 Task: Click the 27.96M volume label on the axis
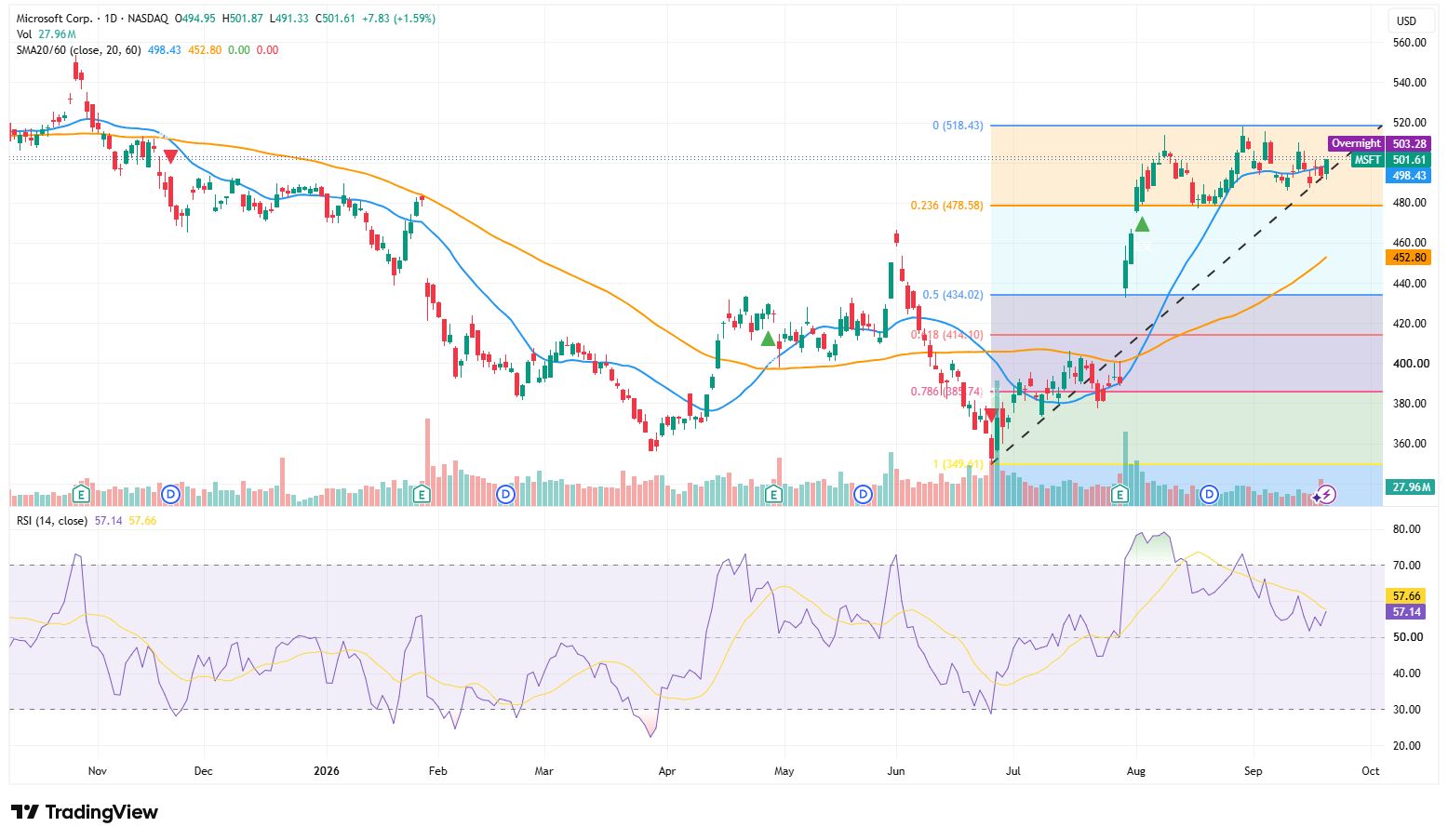click(1411, 487)
